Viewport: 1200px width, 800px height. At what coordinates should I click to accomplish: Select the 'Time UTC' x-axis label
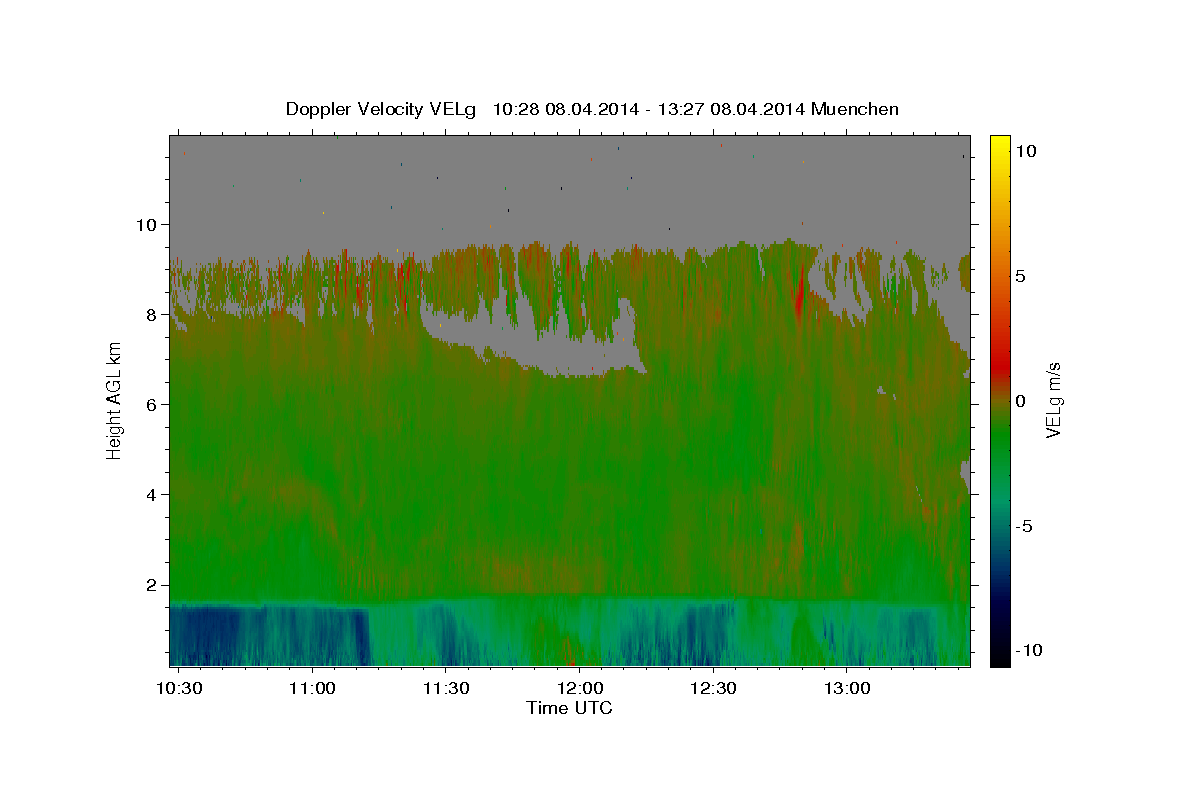click(569, 708)
